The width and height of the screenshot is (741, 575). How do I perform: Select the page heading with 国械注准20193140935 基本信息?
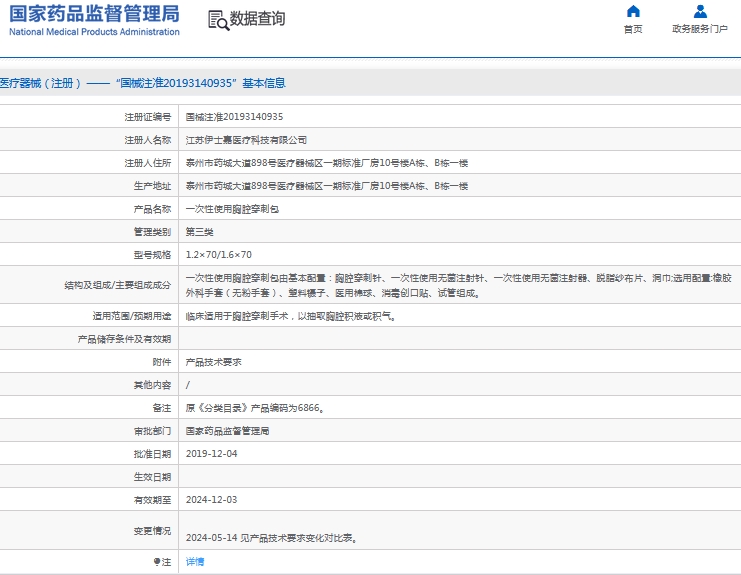tap(143, 83)
